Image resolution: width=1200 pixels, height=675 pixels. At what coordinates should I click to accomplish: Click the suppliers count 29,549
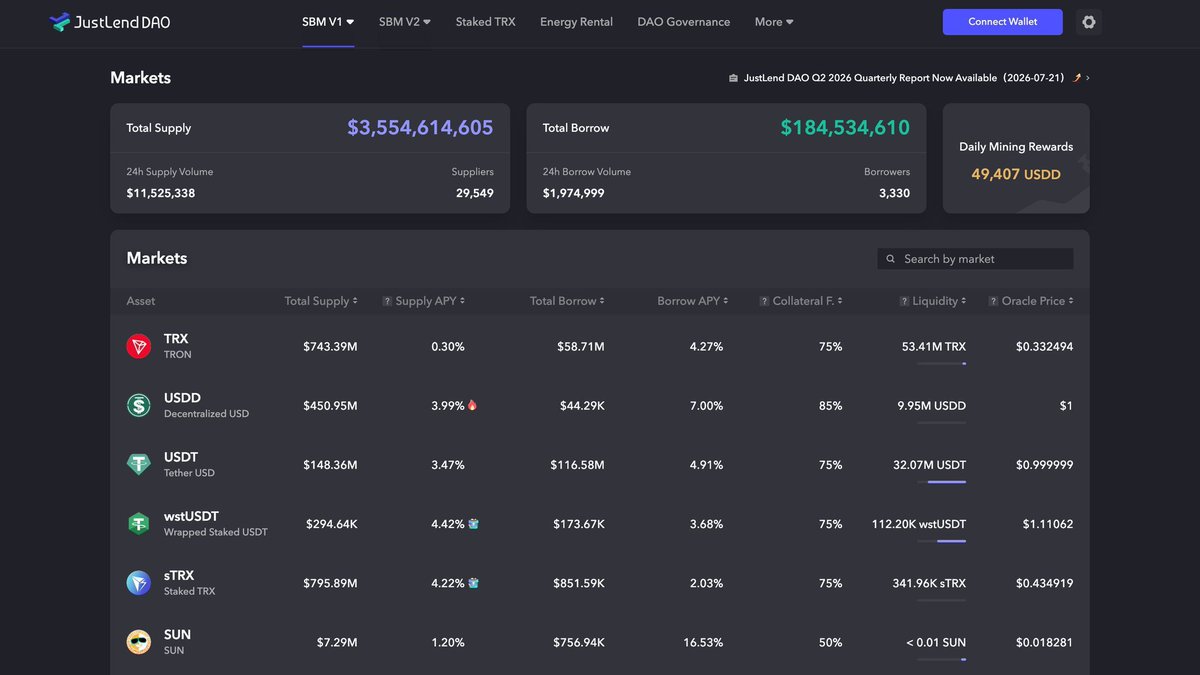pyautogui.click(x=475, y=193)
